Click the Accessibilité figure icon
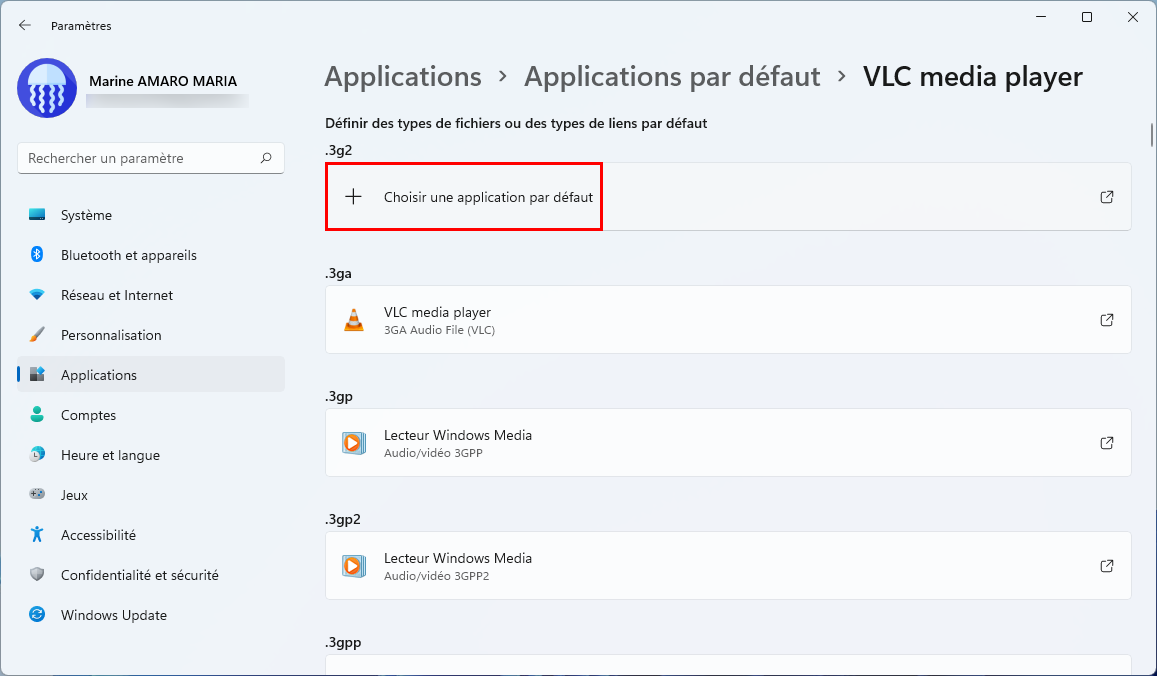Viewport: 1157px width, 676px height. 37,534
